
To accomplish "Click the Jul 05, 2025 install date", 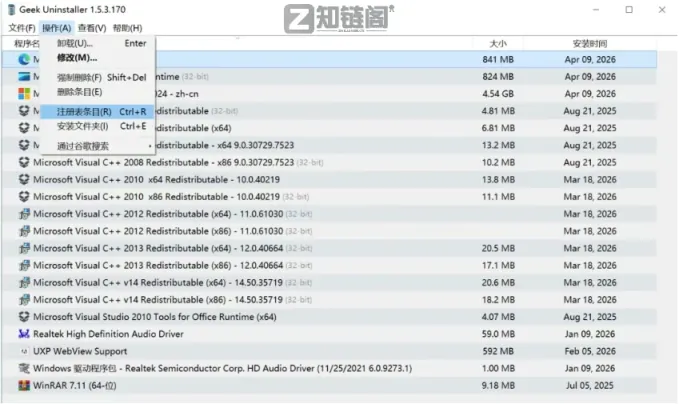I will pyautogui.click(x=590, y=385).
